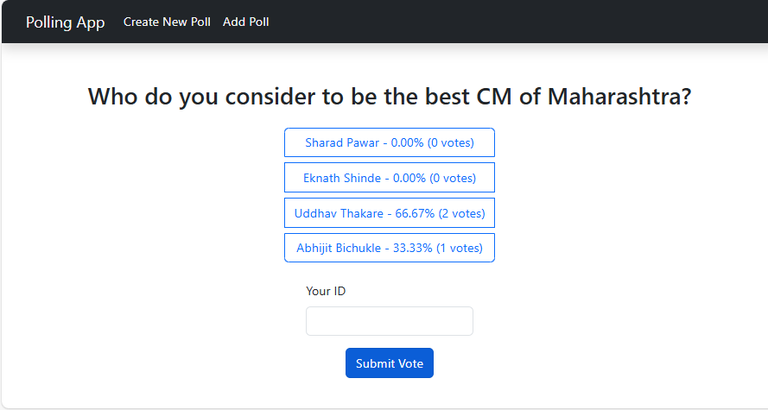
Task: Go to Add Poll in navbar
Action: (246, 22)
